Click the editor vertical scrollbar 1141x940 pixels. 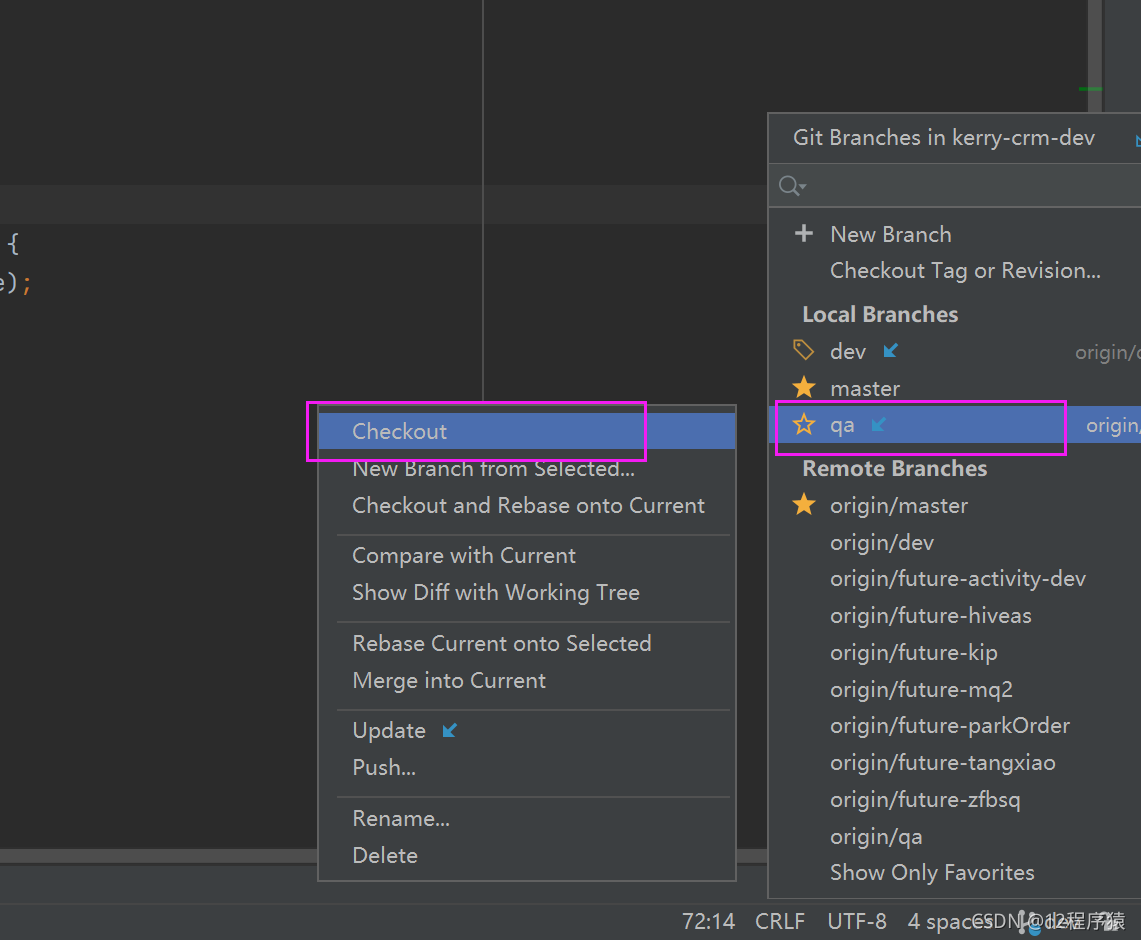click(1094, 56)
